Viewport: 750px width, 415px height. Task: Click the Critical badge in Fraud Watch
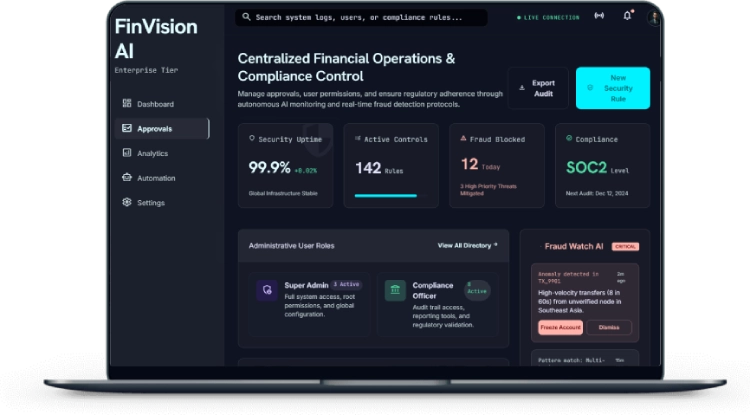tap(625, 247)
